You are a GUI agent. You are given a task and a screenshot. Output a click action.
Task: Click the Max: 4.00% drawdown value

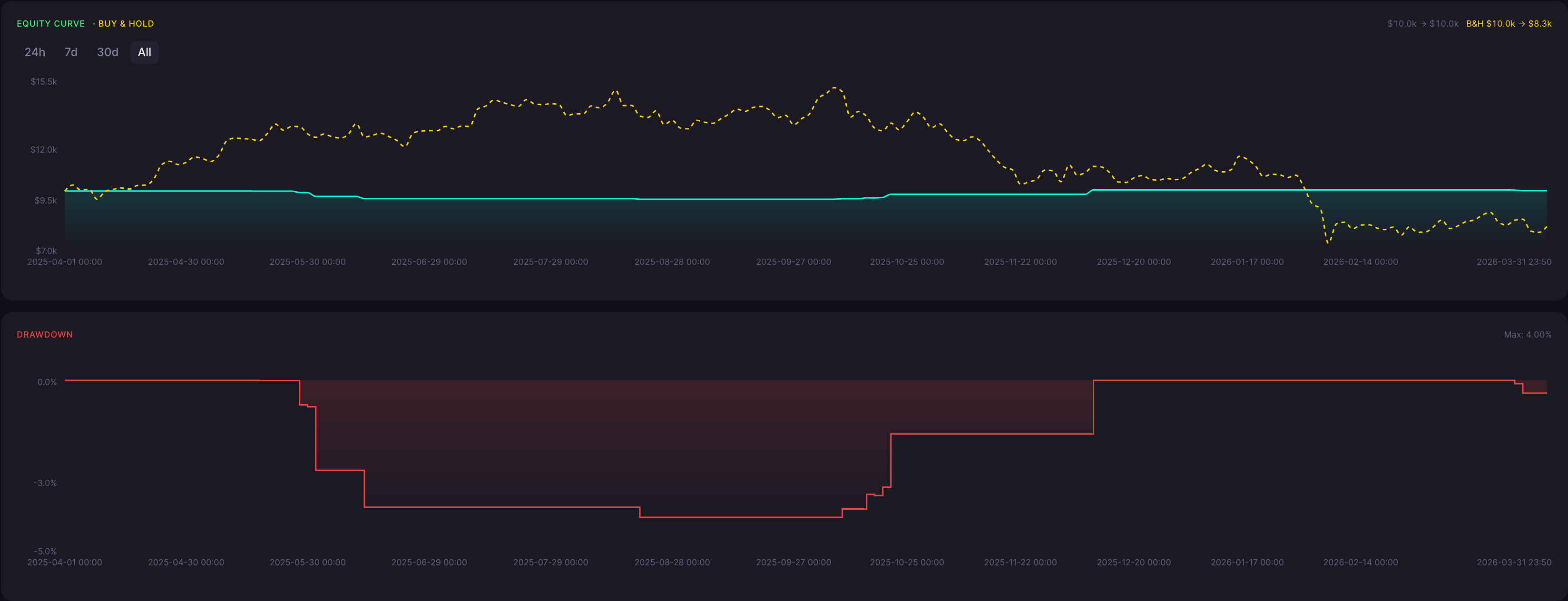(1527, 335)
